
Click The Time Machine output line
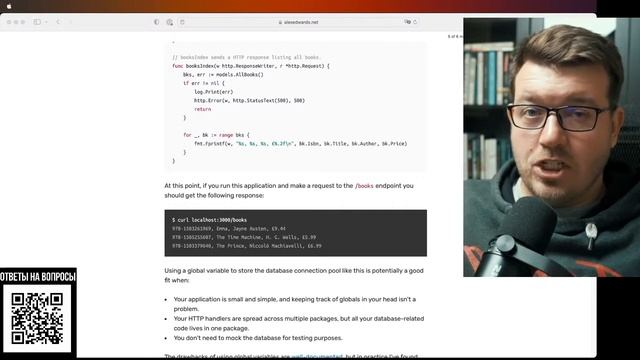tap(244, 237)
